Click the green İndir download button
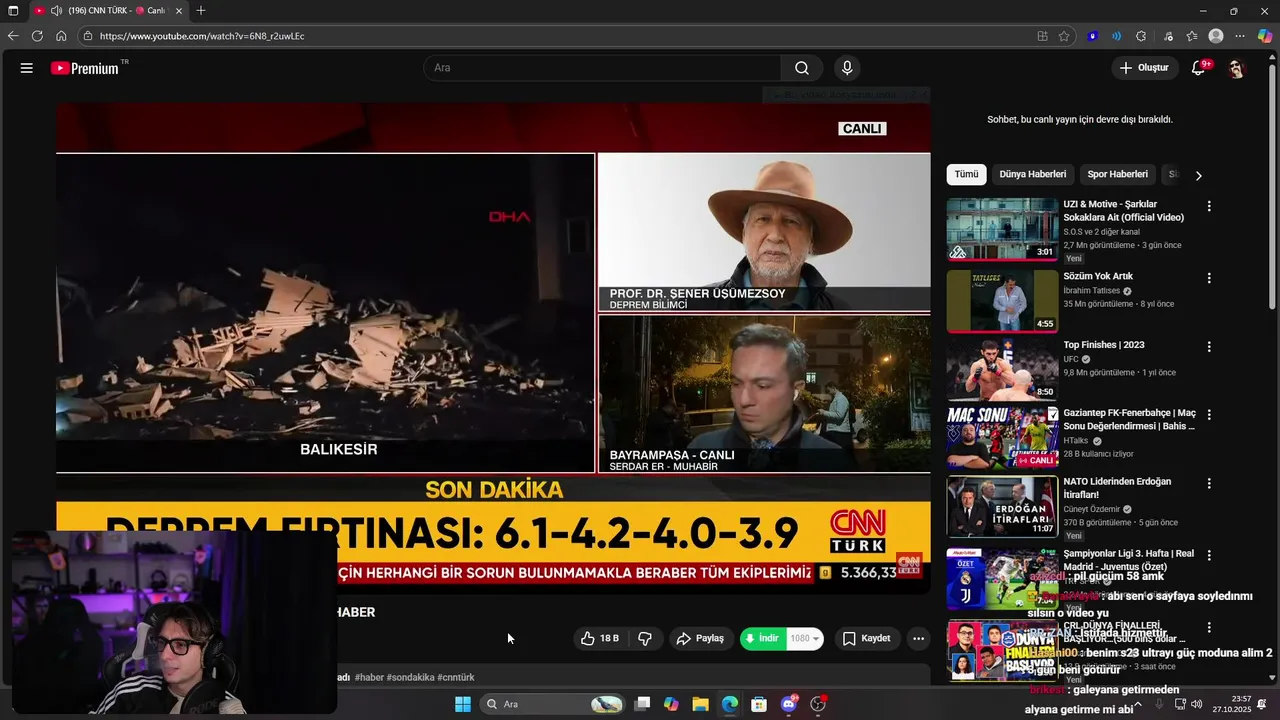1280x720 pixels. tap(763, 638)
